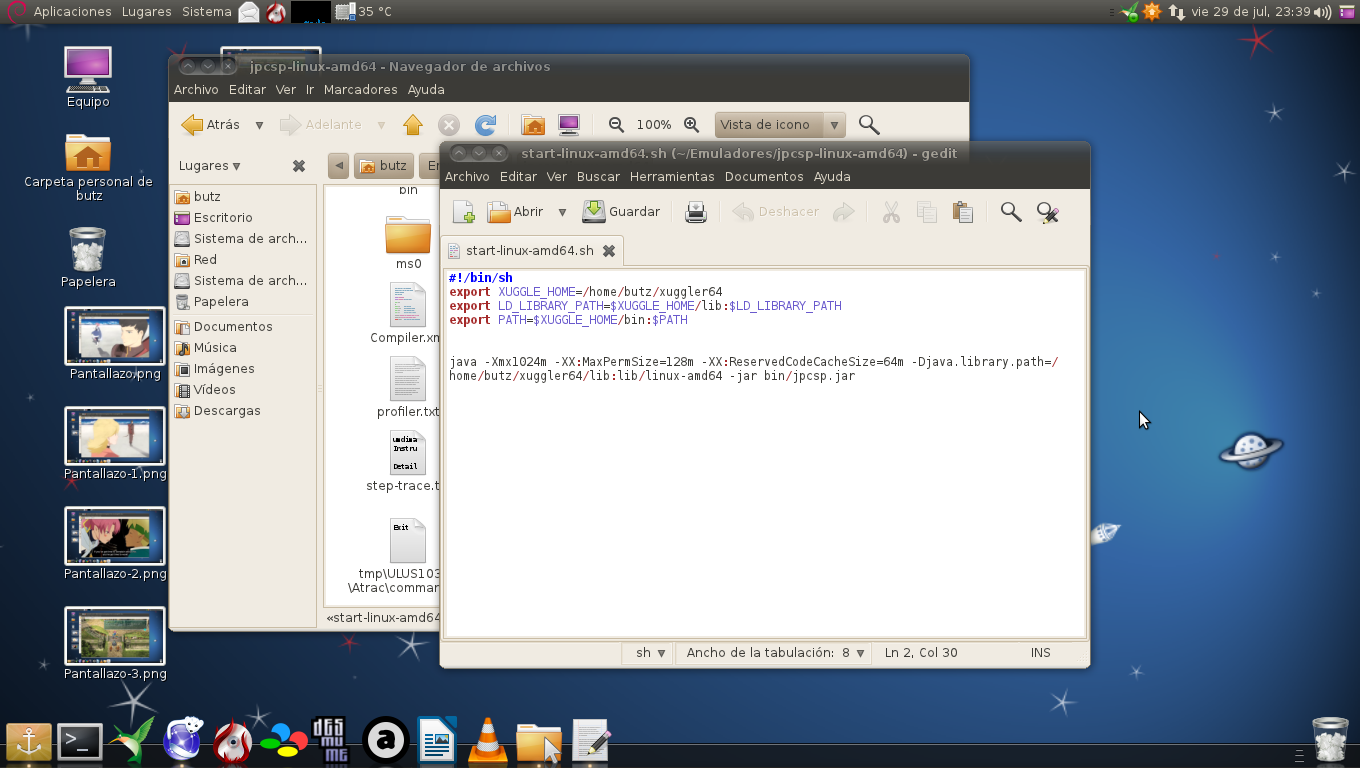Toggle the INS insert mode indicator
Viewport: 1360px width, 768px height.
(1040, 653)
